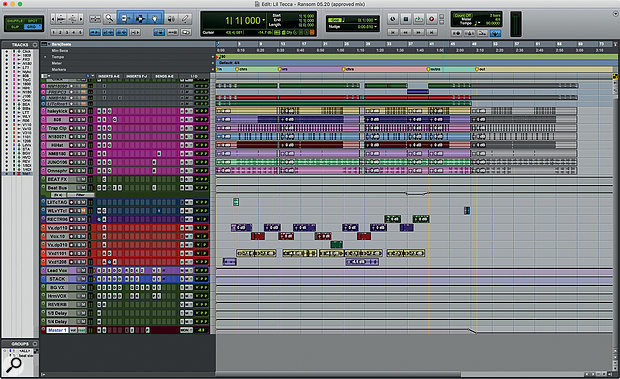
Task: Select the Markers ruler name
Action: tap(59, 70)
